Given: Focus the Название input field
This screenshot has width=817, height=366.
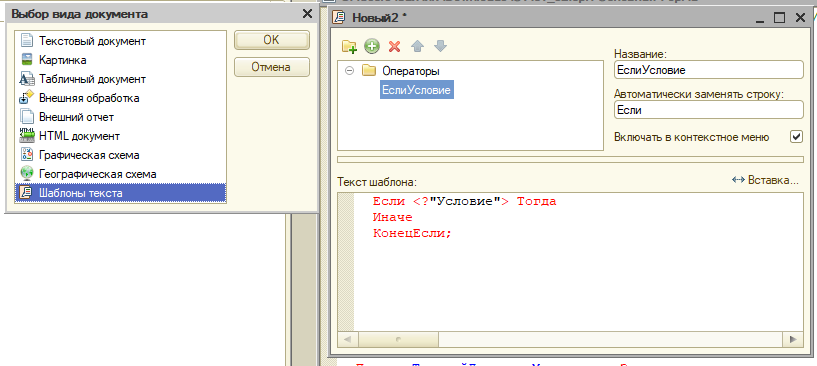Looking at the screenshot, I should (x=709, y=69).
